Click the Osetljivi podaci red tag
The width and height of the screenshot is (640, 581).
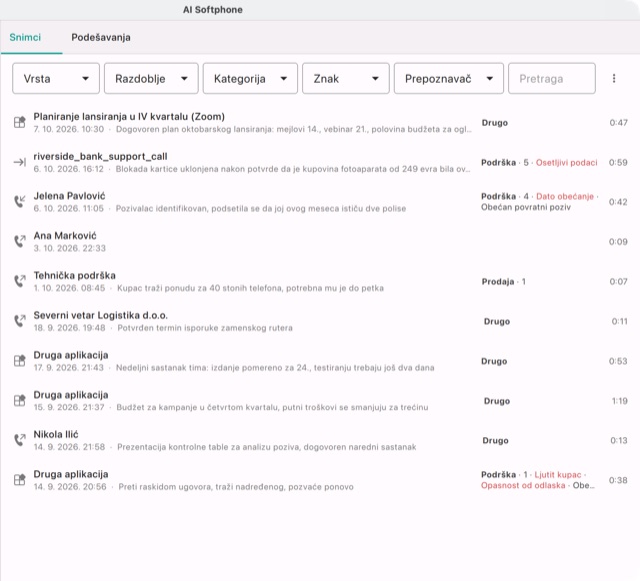click(567, 163)
